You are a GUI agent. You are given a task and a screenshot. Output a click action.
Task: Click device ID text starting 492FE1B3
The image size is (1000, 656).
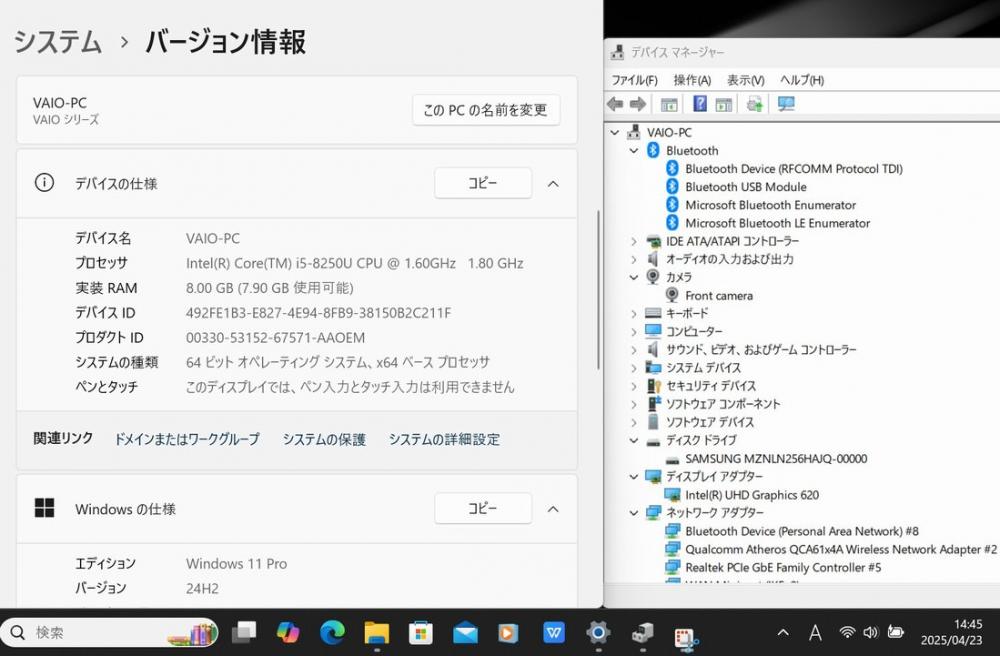coord(318,312)
